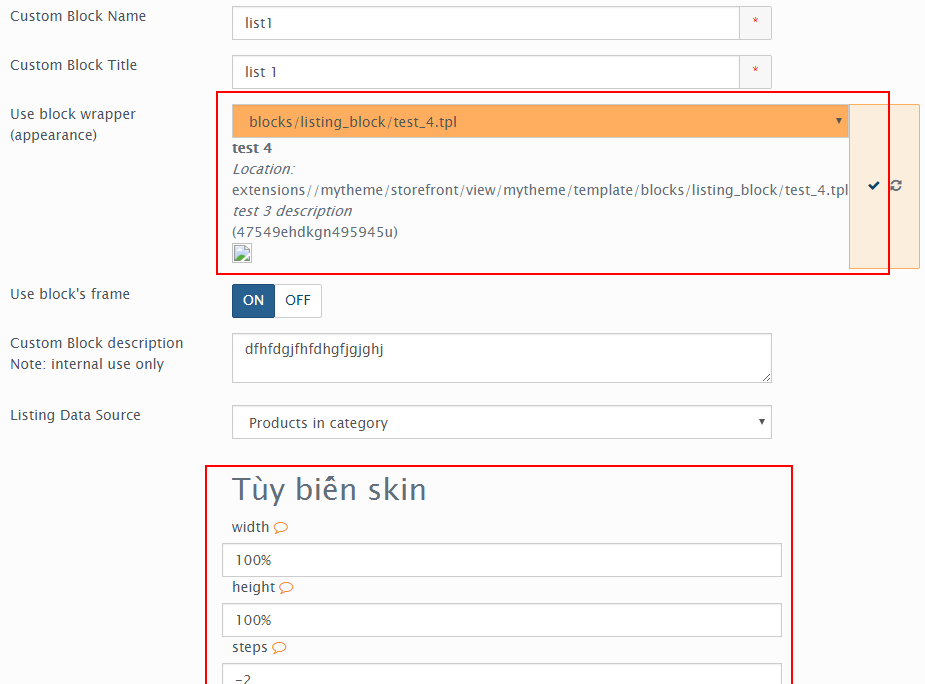Focus the width 100% input

pos(501,560)
